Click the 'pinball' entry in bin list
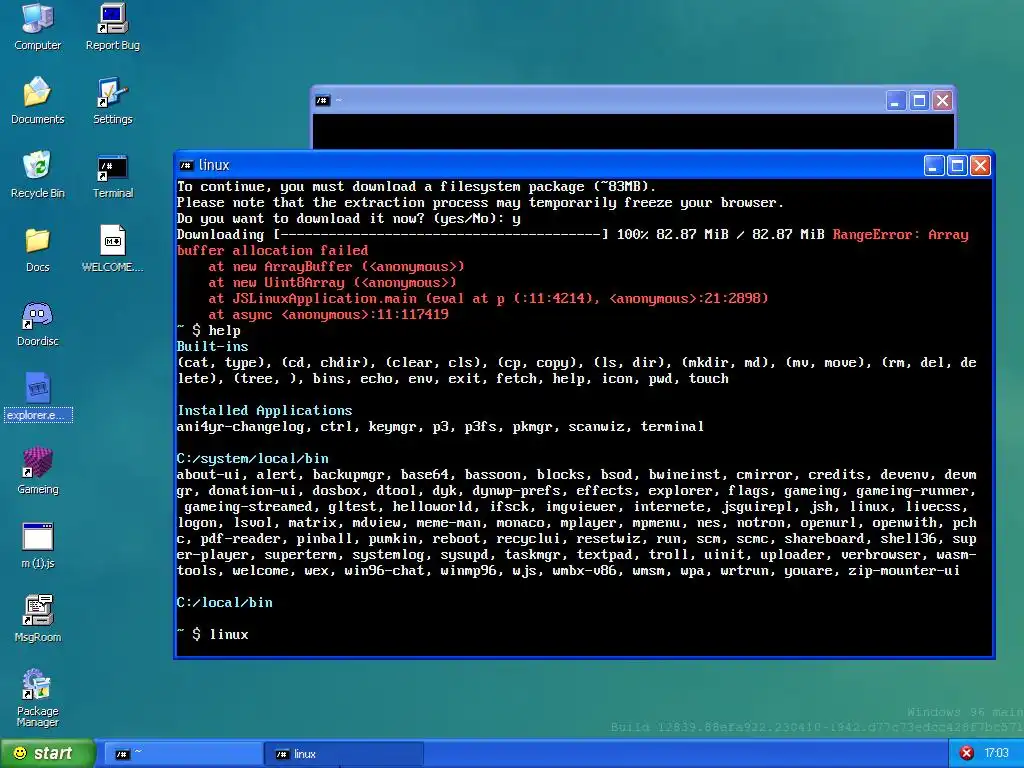The height and width of the screenshot is (768, 1024). 325,539
